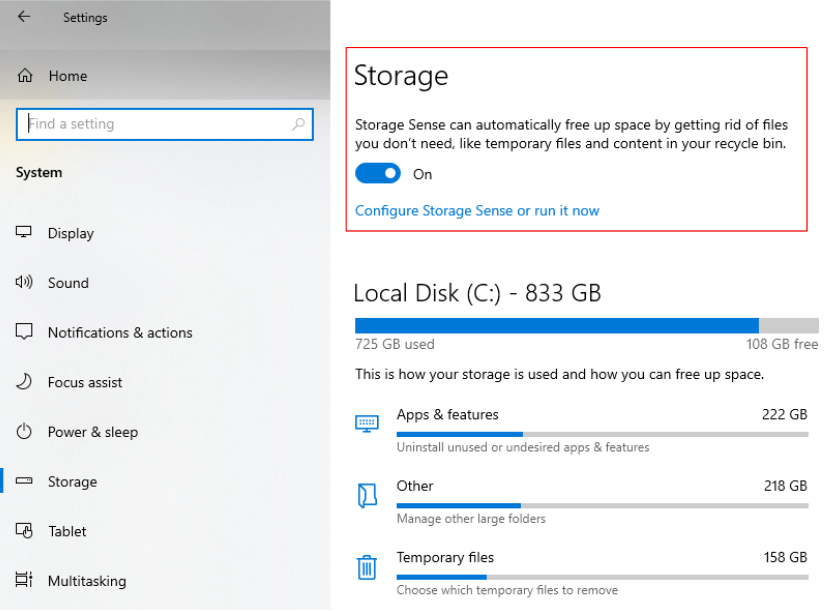Click the Home house icon

(x=26, y=76)
